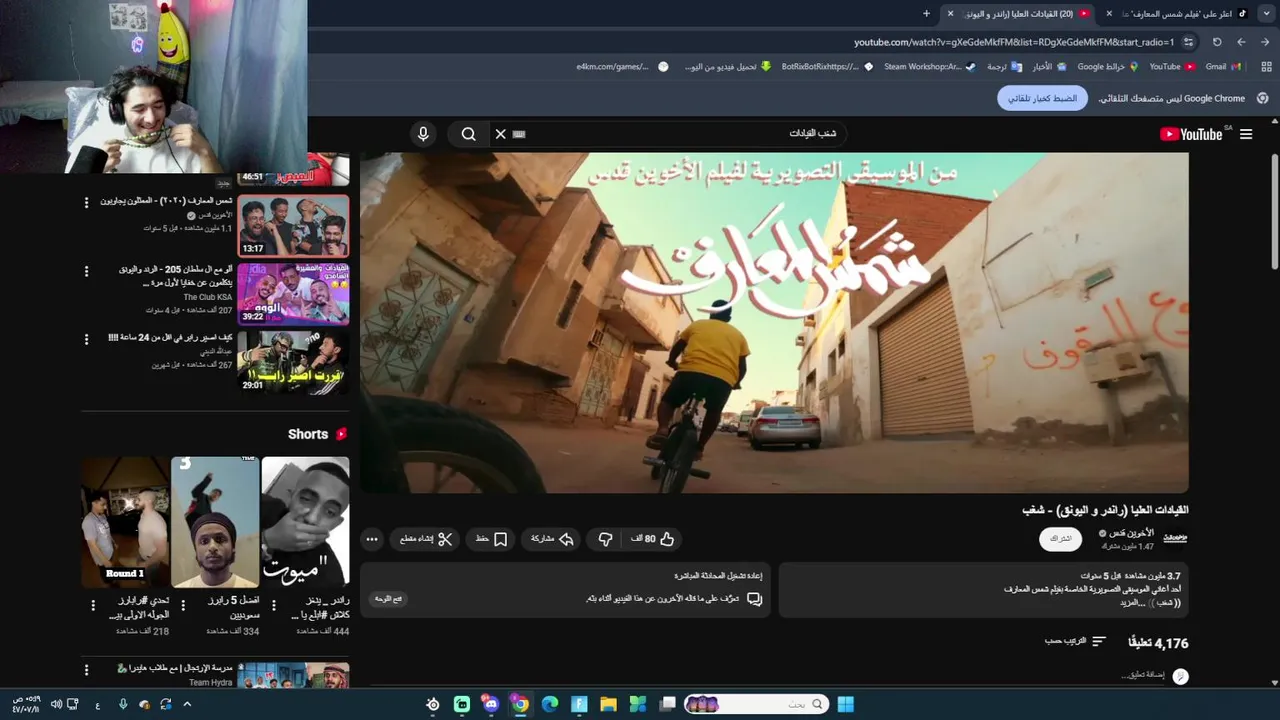Go back in Chrome navigation

coord(1265,42)
